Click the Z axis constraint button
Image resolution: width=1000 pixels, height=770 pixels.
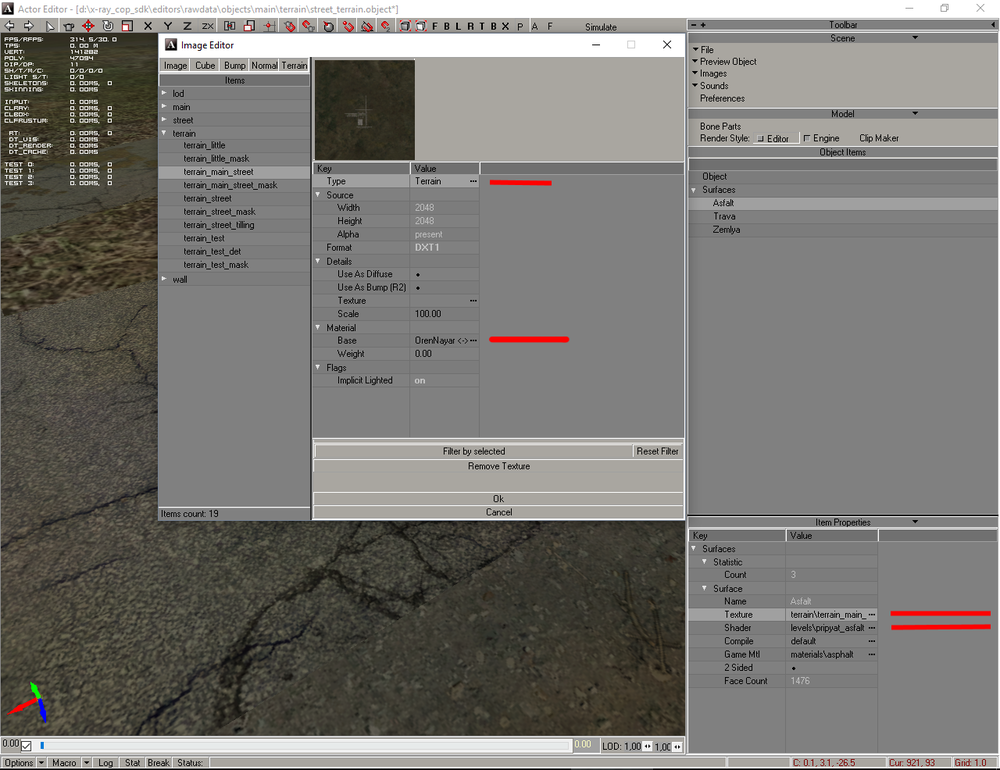click(186, 26)
